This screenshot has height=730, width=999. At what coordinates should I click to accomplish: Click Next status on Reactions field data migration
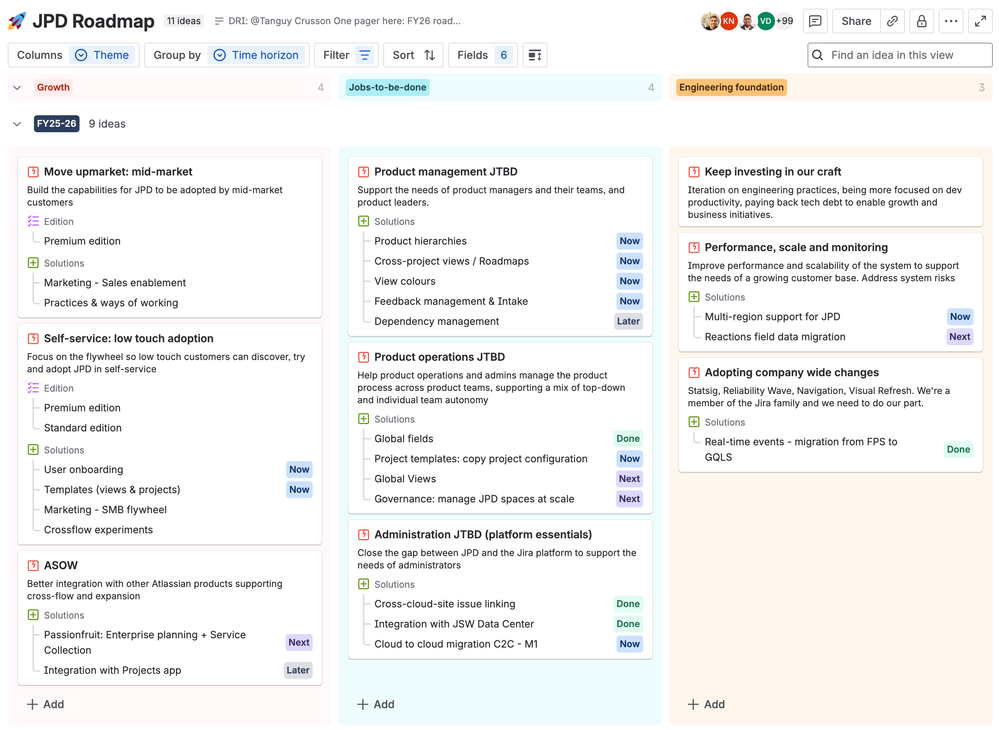[x=959, y=337]
